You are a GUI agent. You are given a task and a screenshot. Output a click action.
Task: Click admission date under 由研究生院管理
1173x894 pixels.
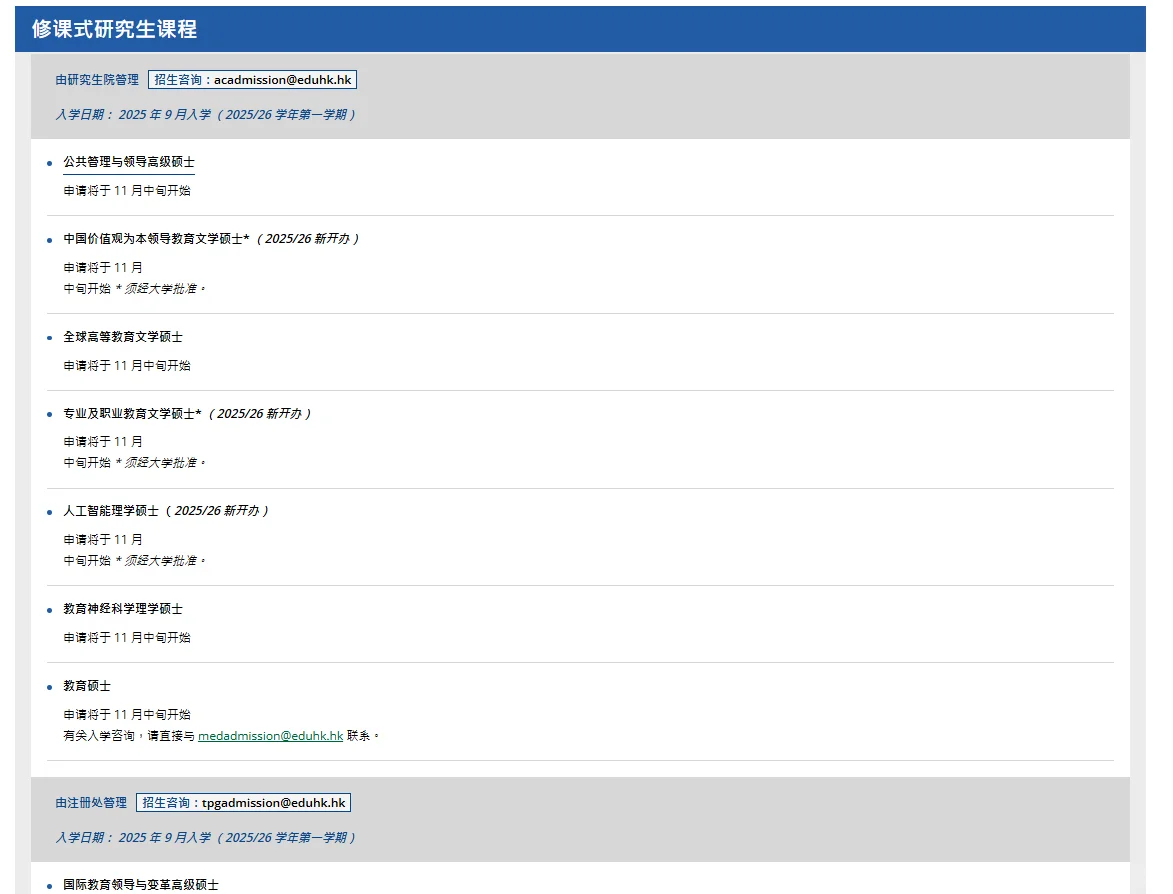[x=206, y=114]
